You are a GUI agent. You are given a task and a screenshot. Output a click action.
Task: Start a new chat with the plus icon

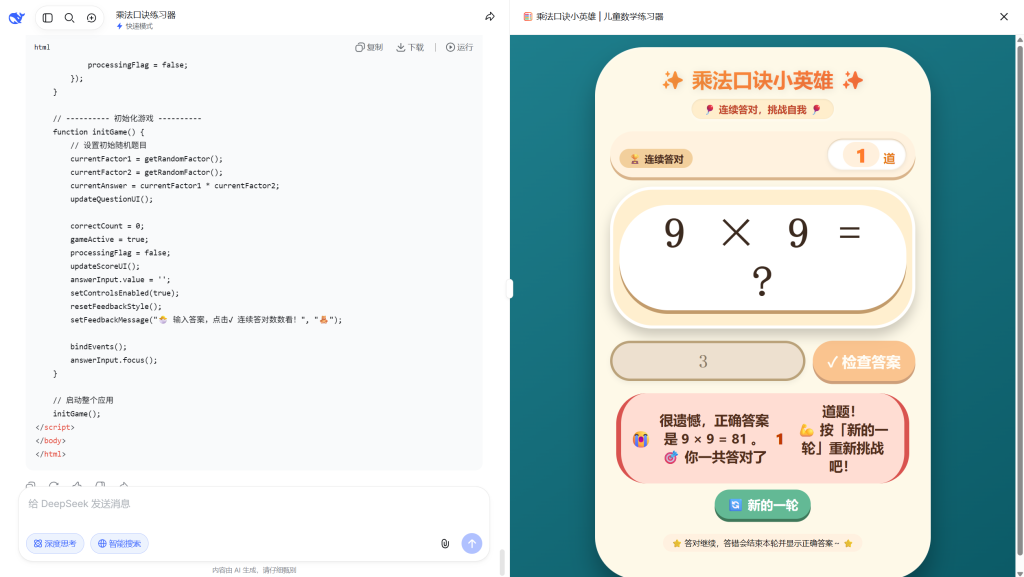point(91,18)
